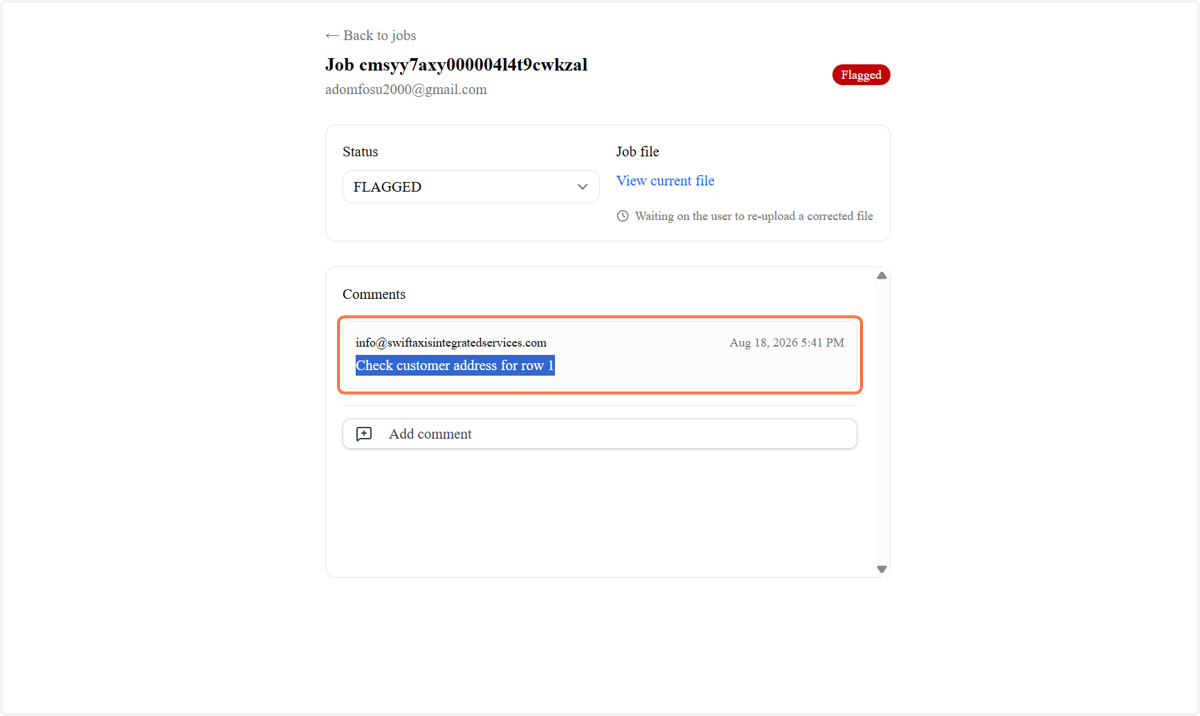
Task: Click the clock icon beside the waiting message
Action: tap(623, 216)
